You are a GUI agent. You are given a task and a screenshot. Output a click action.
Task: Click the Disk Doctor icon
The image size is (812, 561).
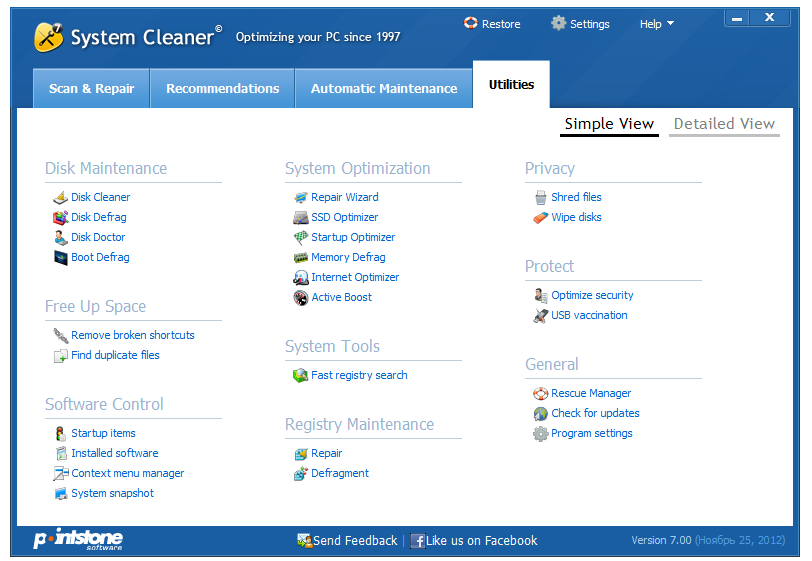pyautogui.click(x=61, y=237)
